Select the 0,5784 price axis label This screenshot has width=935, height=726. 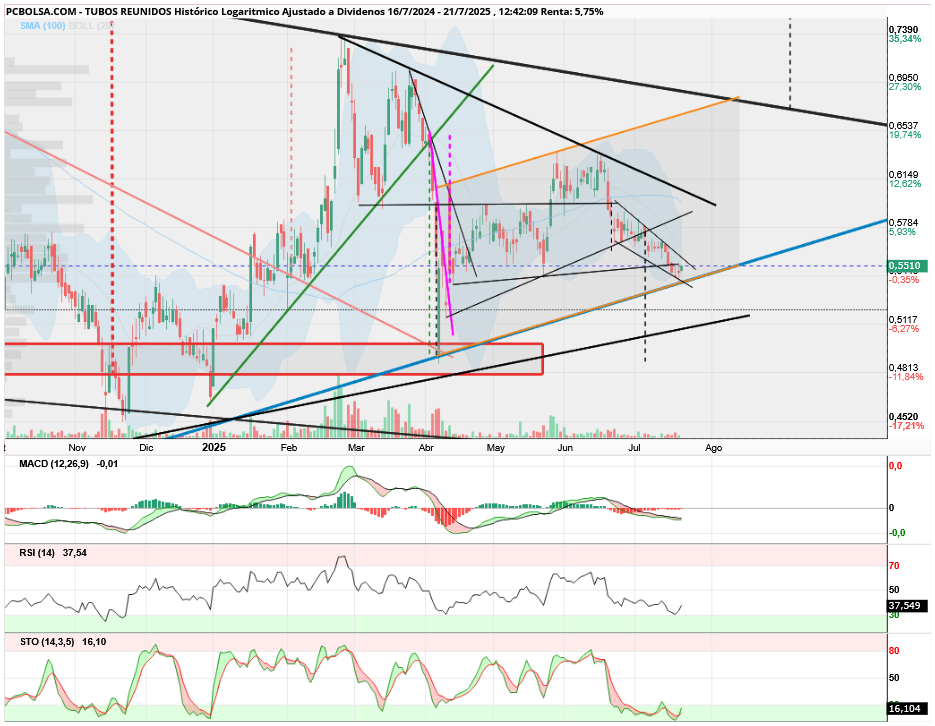coord(903,222)
